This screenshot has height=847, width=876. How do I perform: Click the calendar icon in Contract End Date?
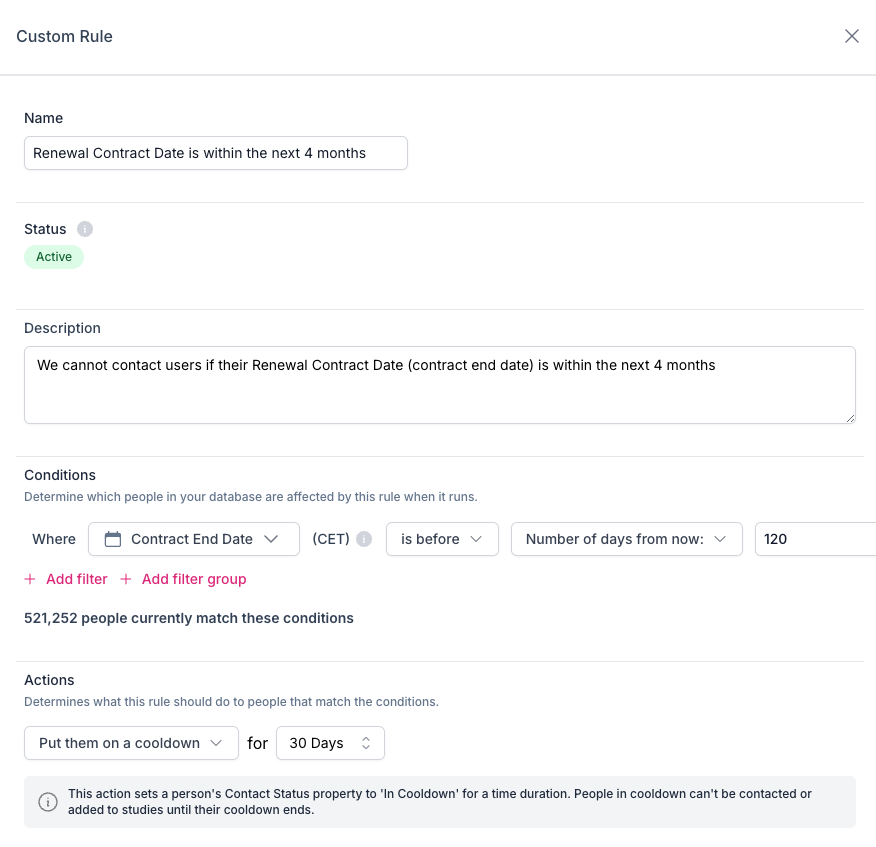[x=113, y=539]
